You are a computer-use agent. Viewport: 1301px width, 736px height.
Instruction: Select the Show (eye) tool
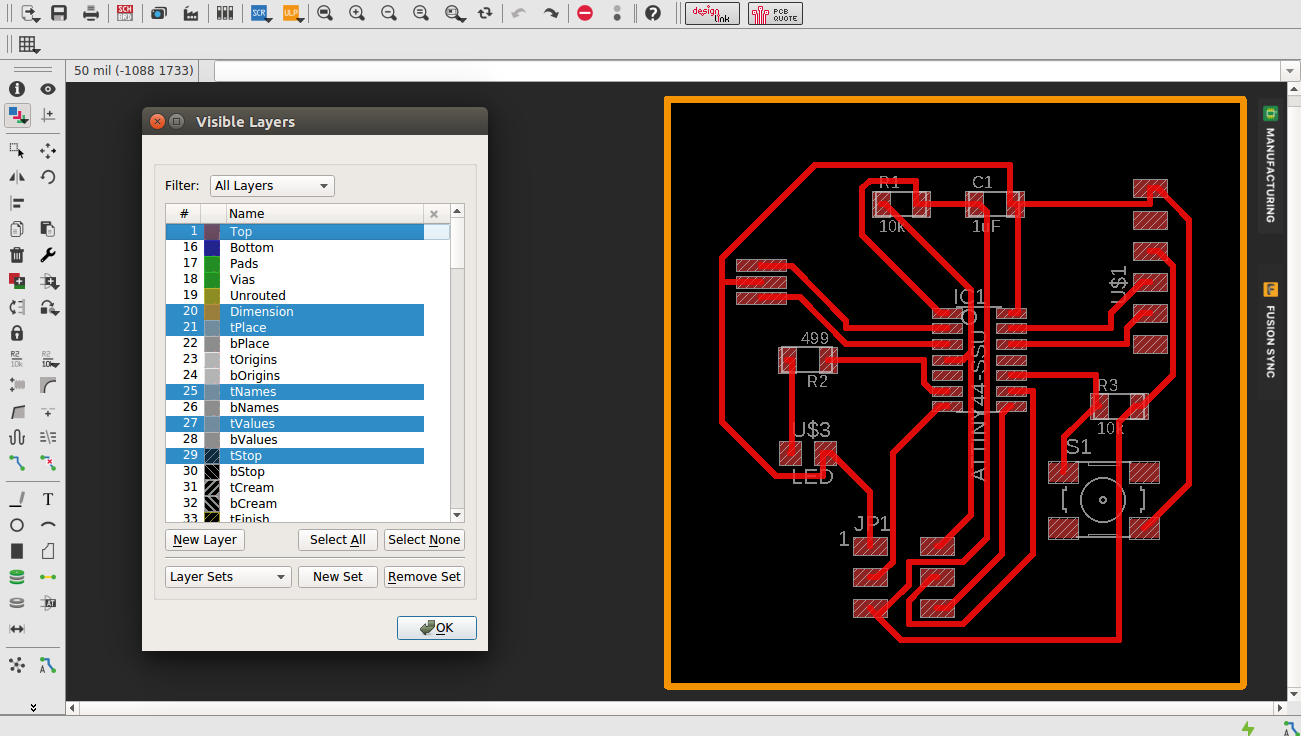[48, 89]
